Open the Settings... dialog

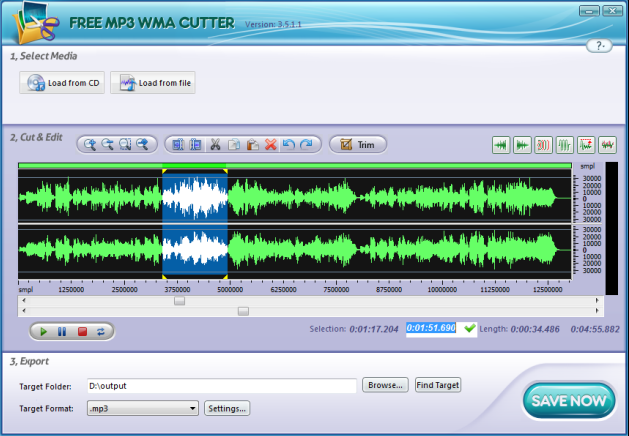coord(227,408)
